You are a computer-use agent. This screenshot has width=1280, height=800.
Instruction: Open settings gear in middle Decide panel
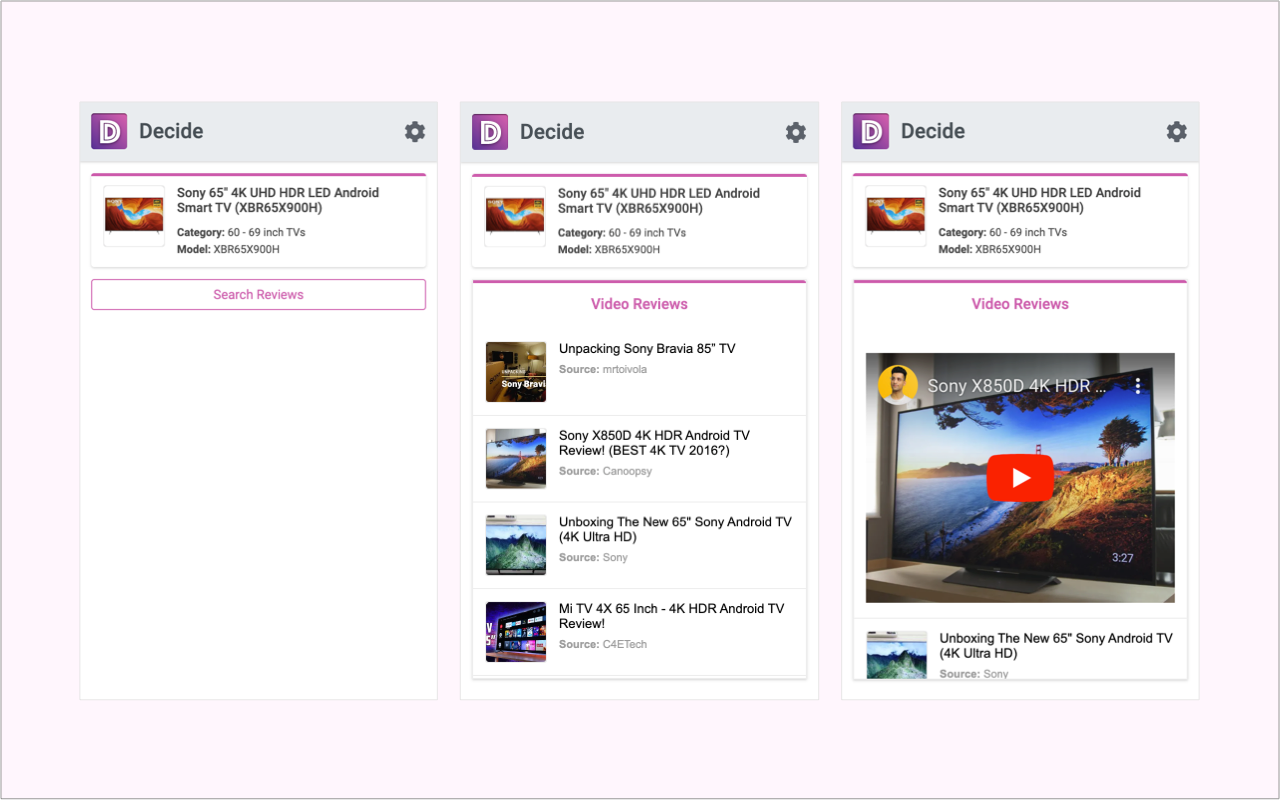(x=796, y=132)
